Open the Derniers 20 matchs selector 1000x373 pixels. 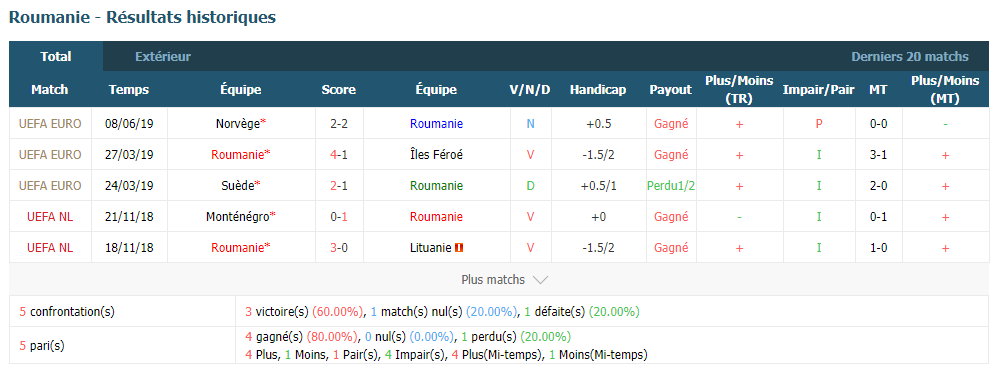coord(909,57)
